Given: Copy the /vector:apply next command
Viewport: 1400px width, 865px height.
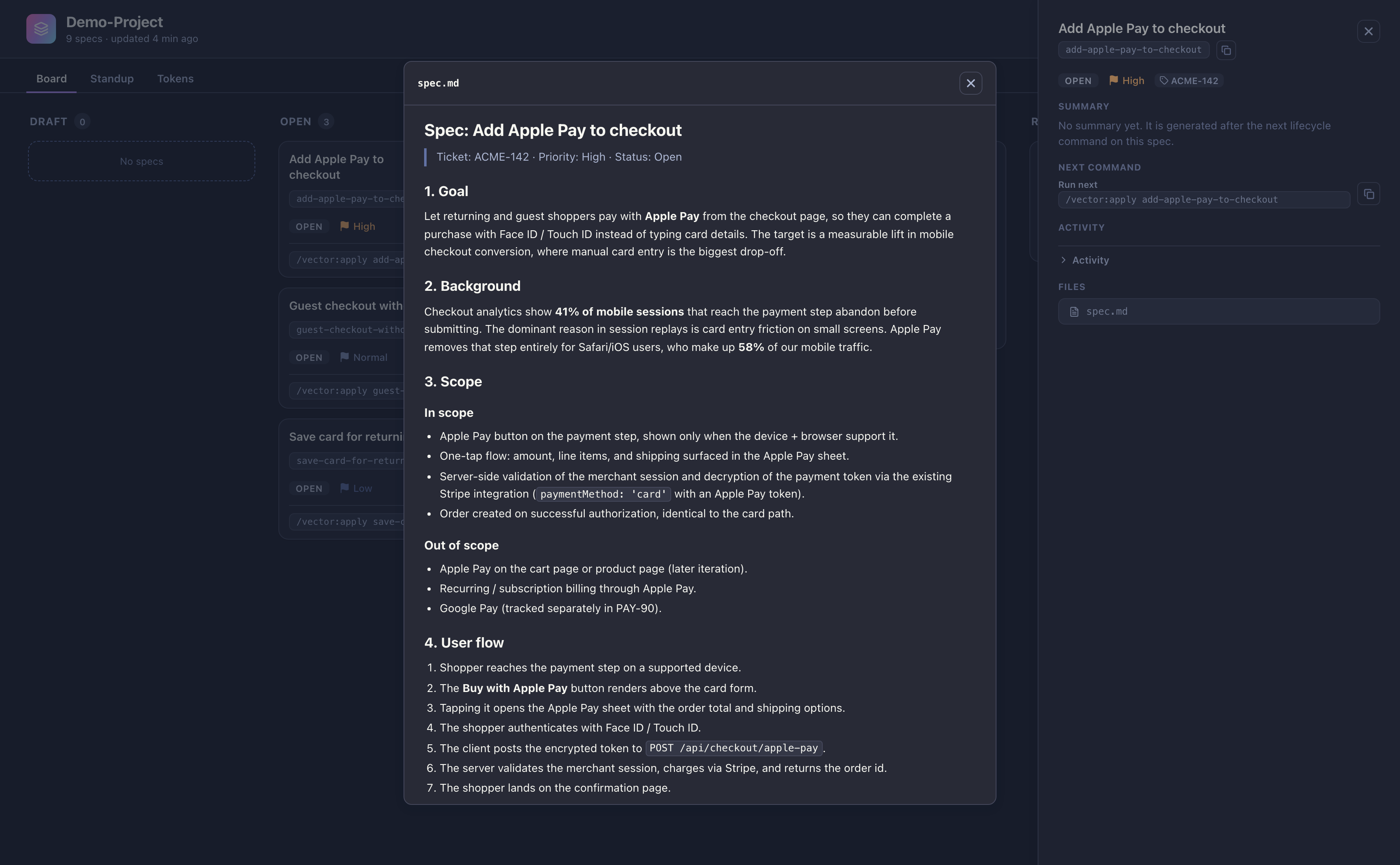Looking at the screenshot, I should pos(1368,194).
